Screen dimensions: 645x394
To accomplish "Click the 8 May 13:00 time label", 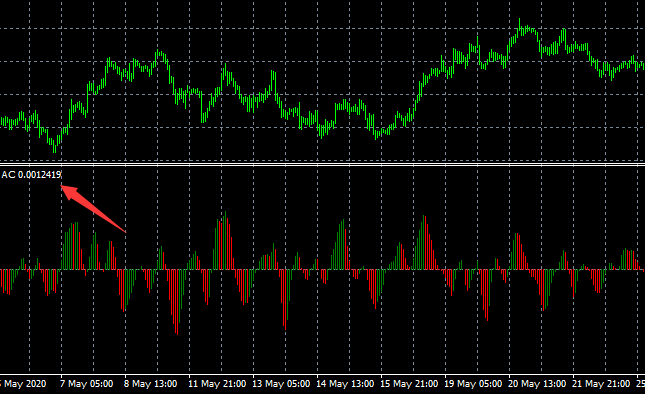I will [x=151, y=384].
